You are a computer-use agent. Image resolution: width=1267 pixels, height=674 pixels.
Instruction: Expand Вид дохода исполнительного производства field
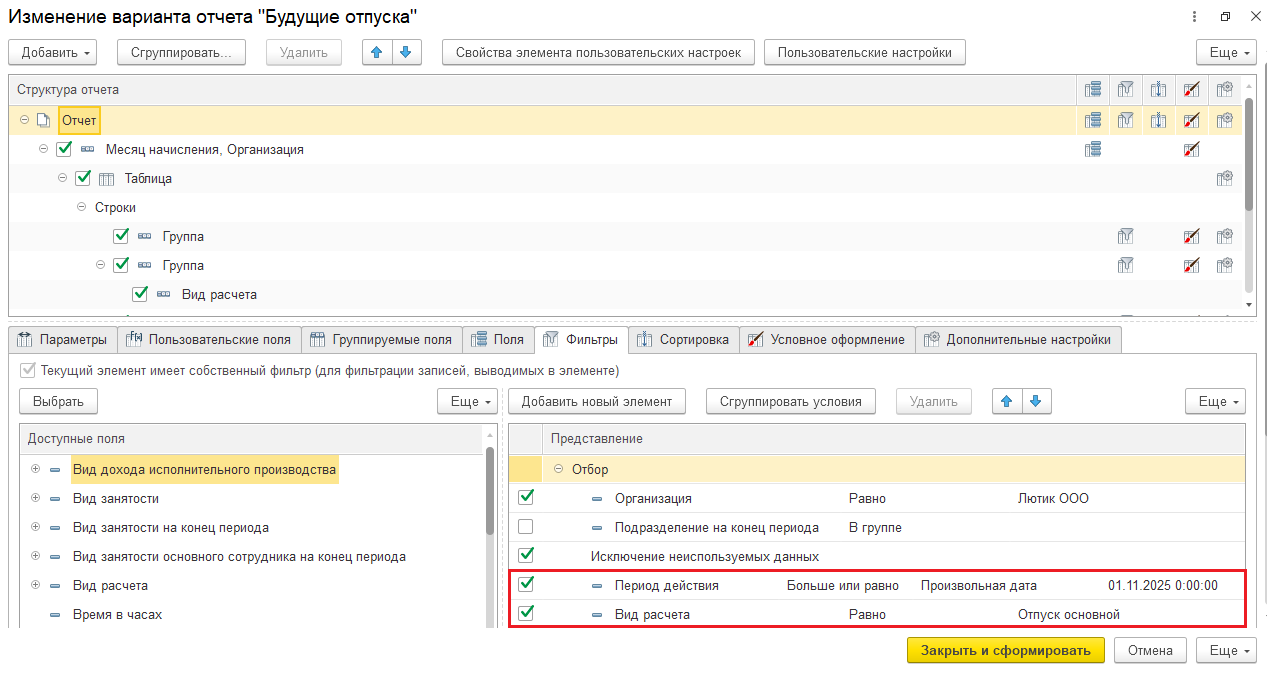point(35,469)
